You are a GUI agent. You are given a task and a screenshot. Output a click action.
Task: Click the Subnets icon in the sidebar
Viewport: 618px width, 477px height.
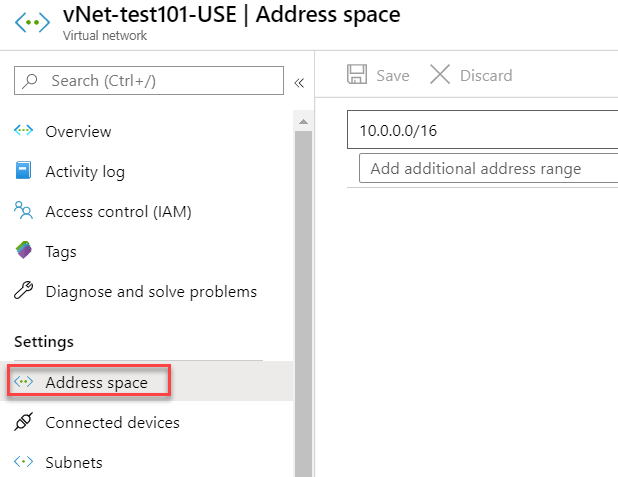(24, 461)
